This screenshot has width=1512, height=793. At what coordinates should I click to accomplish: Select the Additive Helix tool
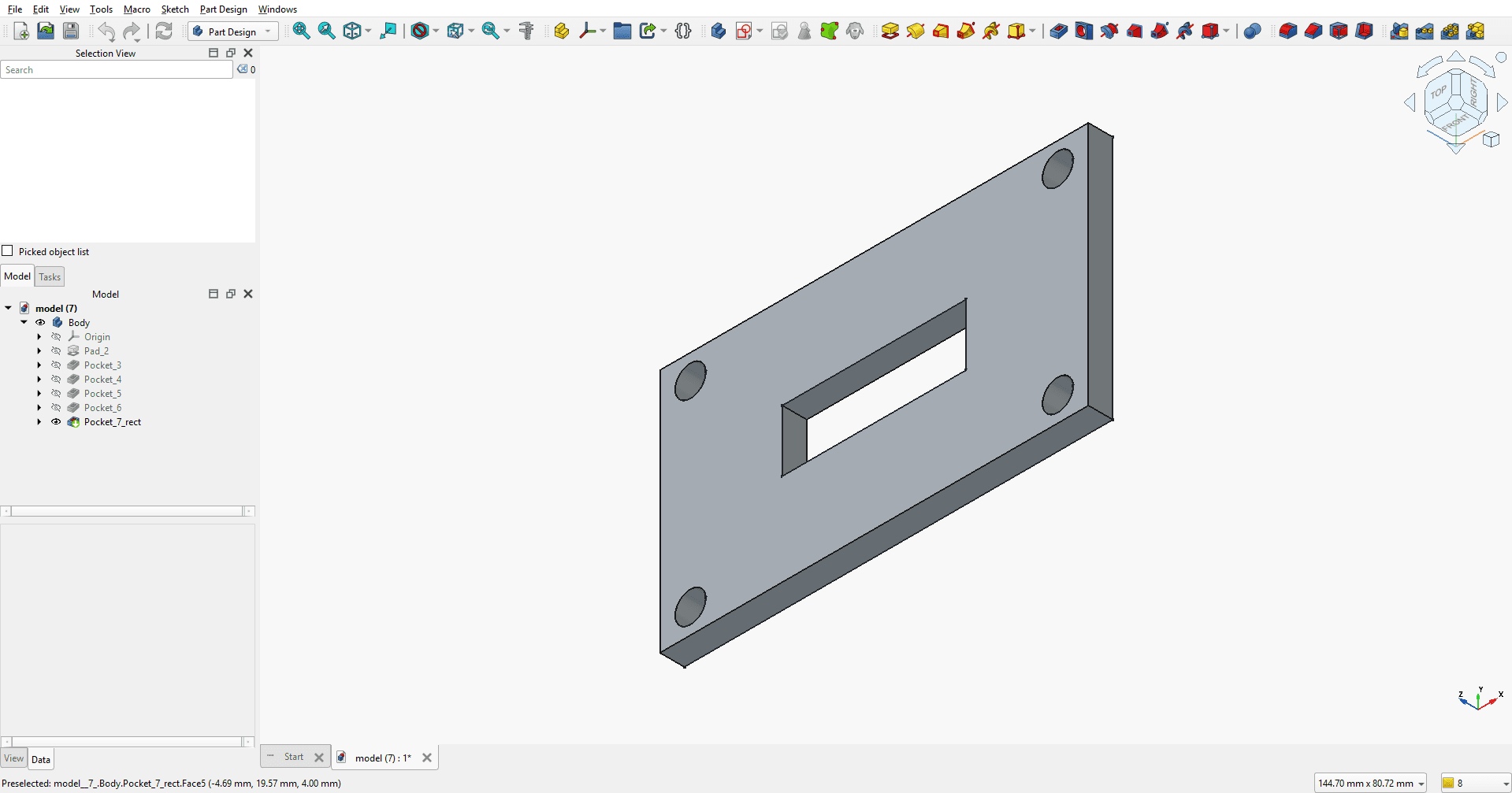pos(991,31)
